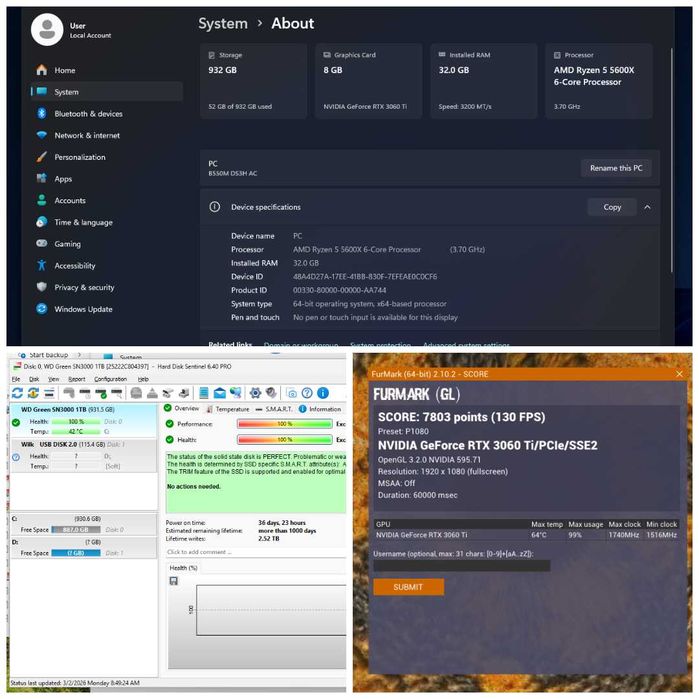Open the Configuration menu in Hard Disk Sentinel
Screen dimensions: 699x699
111,379
